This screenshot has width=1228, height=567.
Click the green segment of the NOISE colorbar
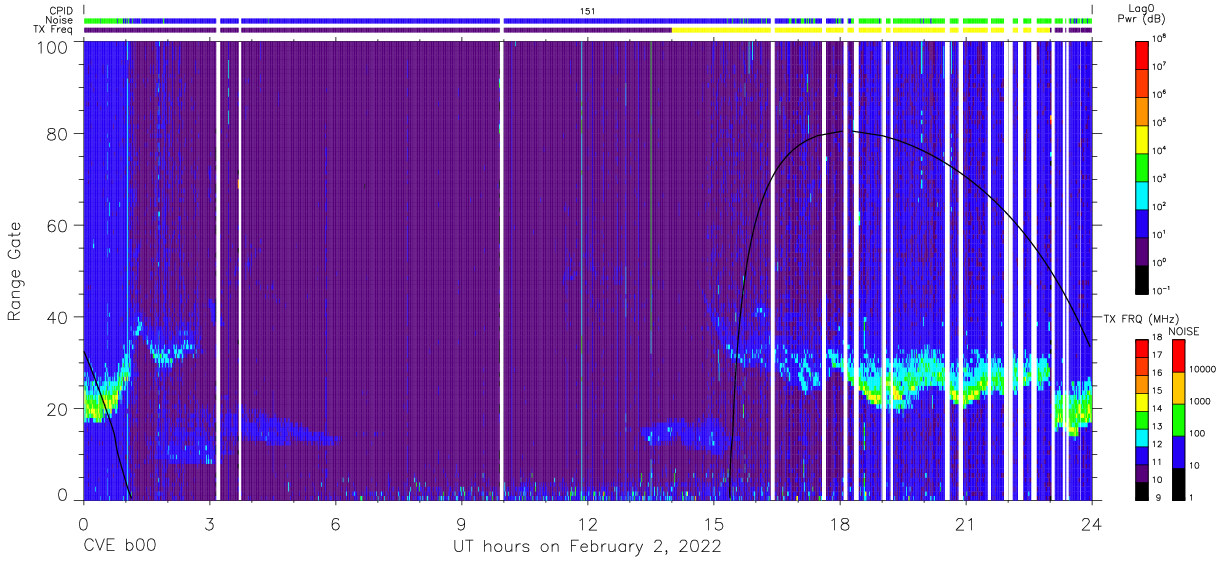1179,420
